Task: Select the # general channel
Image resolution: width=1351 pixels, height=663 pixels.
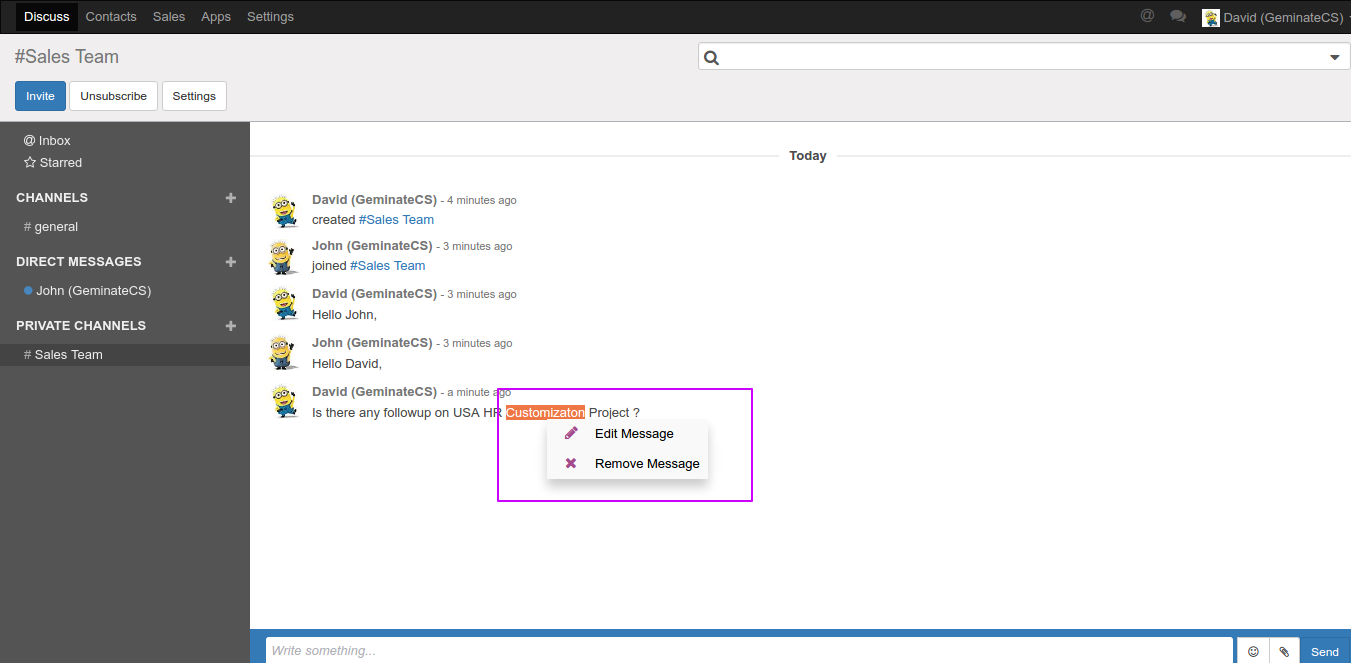Action: [x=51, y=227]
